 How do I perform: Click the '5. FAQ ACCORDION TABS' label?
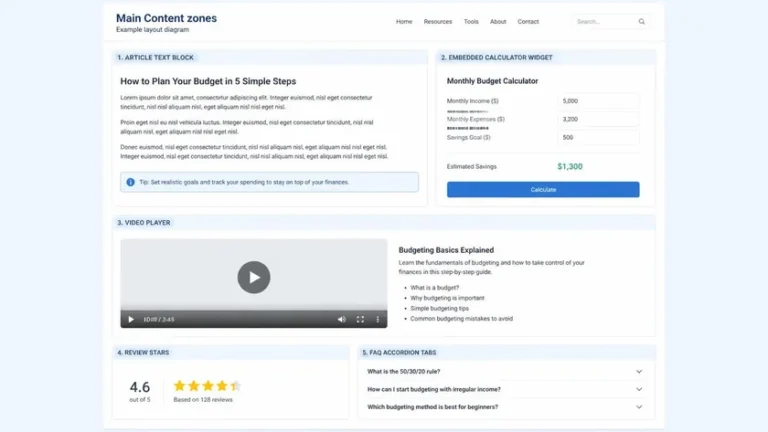point(399,353)
